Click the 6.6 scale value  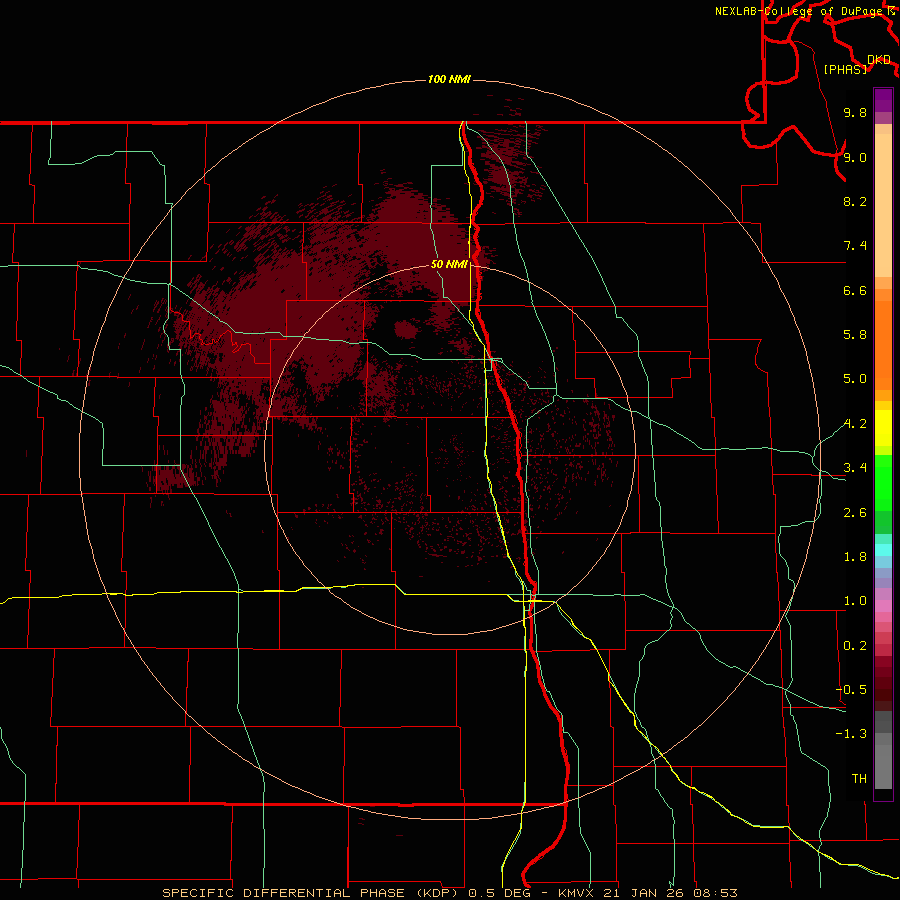855,290
